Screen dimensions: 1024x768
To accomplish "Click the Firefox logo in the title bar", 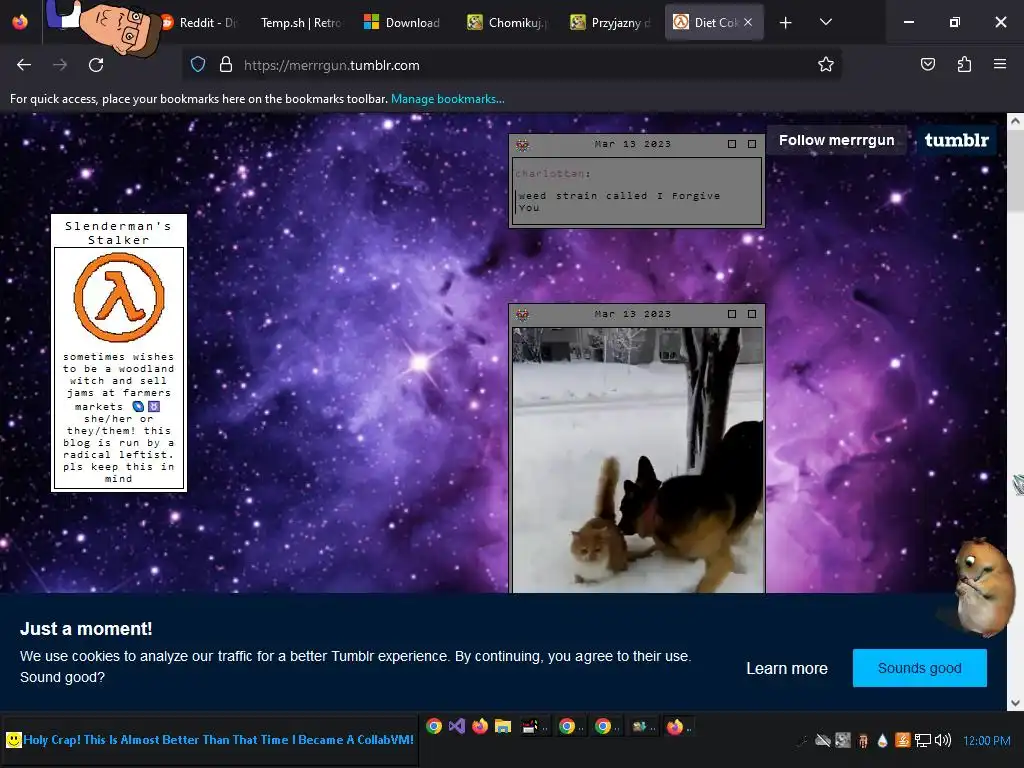I will pos(20,22).
